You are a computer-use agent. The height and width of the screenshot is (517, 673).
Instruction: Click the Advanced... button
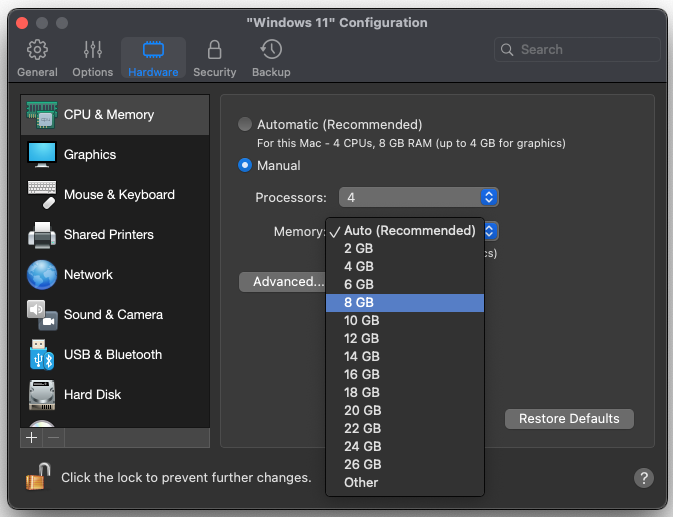coord(282,282)
